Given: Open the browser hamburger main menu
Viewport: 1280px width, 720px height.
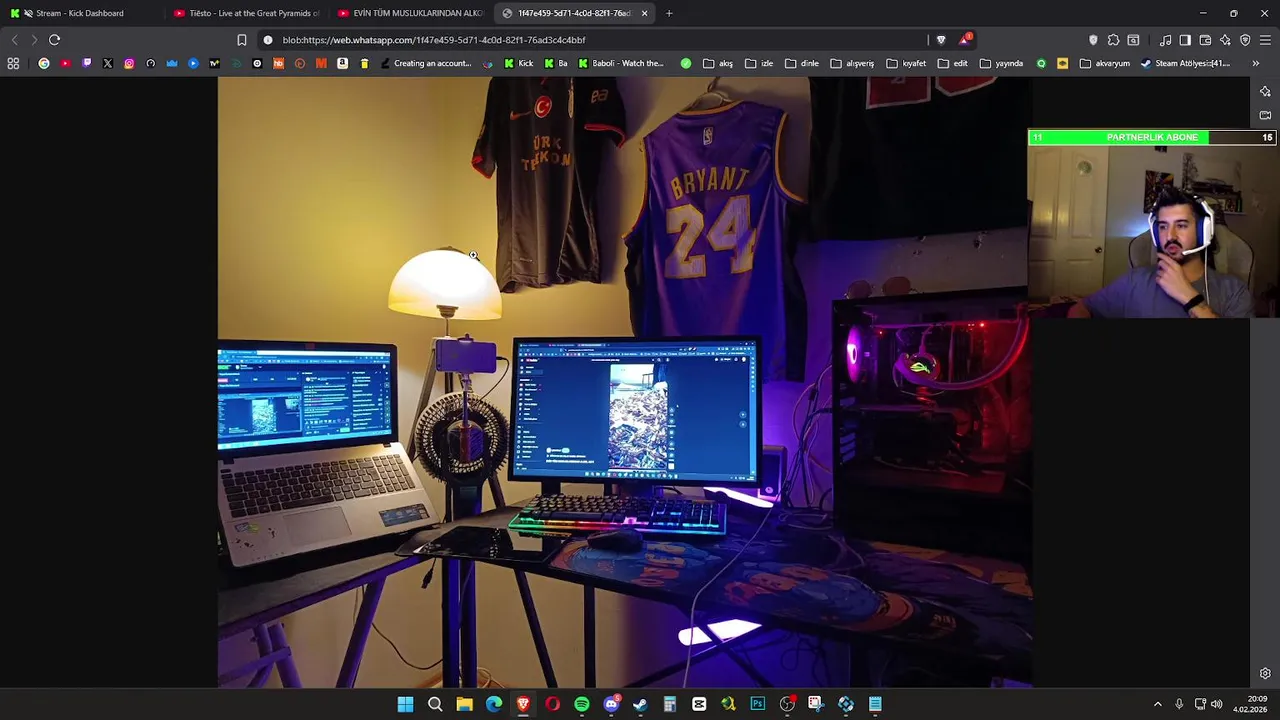Looking at the screenshot, I should [x=1265, y=40].
